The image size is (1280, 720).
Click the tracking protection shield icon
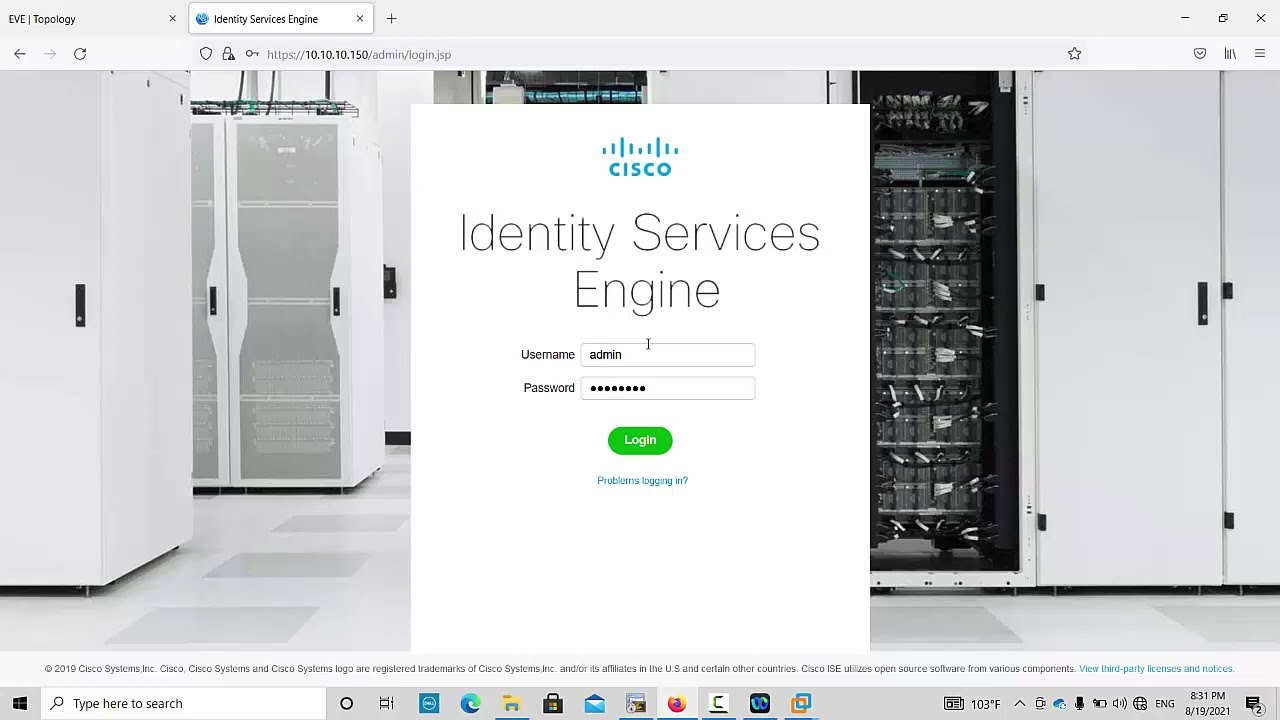point(206,54)
